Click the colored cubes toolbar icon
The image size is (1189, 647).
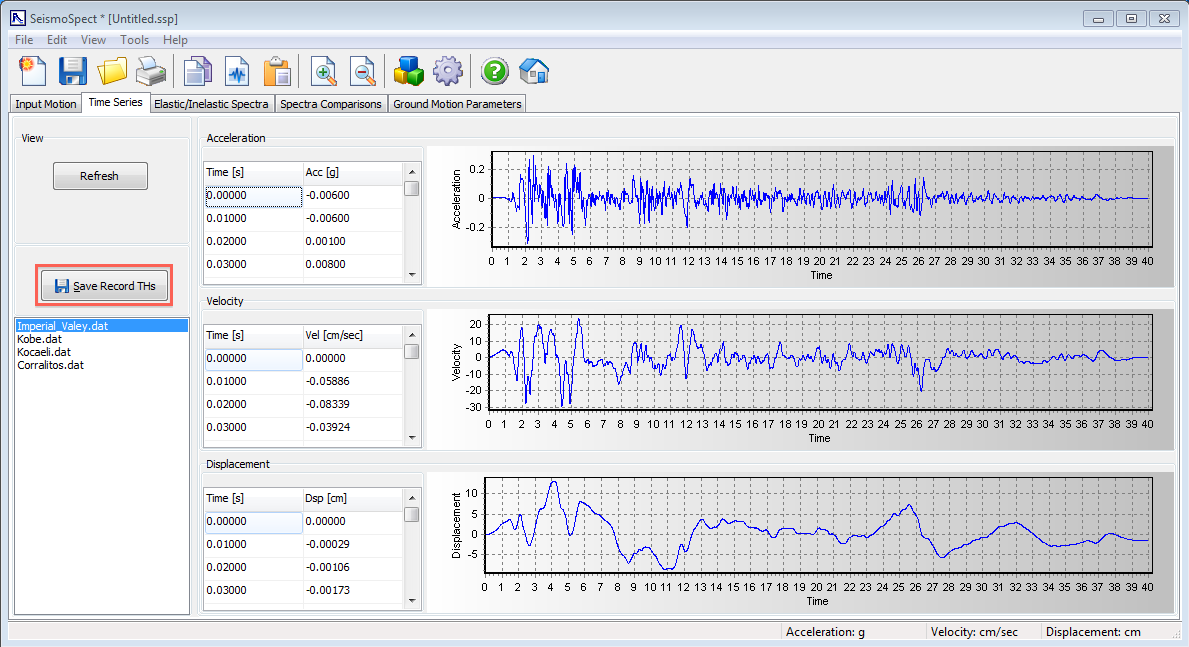click(x=408, y=71)
